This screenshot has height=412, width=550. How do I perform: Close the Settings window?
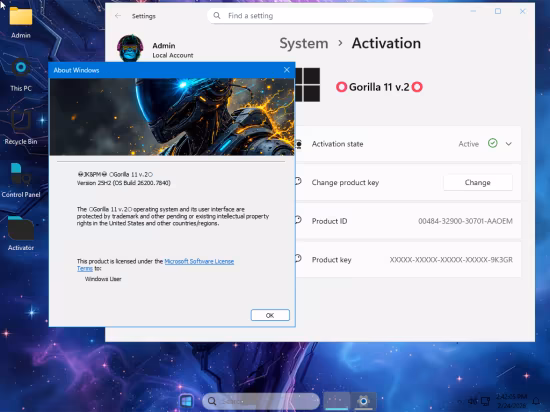523,11
